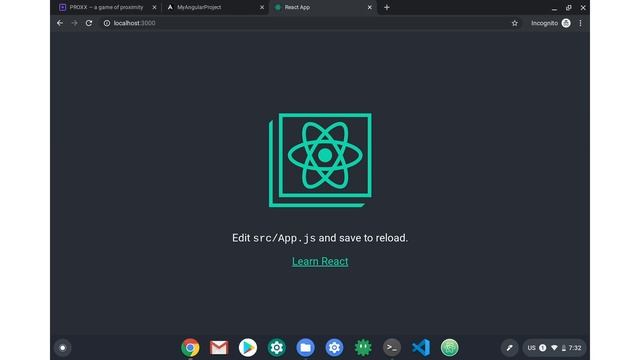640x360 pixels.
Task: Open a new browser tab
Action: click(387, 7)
